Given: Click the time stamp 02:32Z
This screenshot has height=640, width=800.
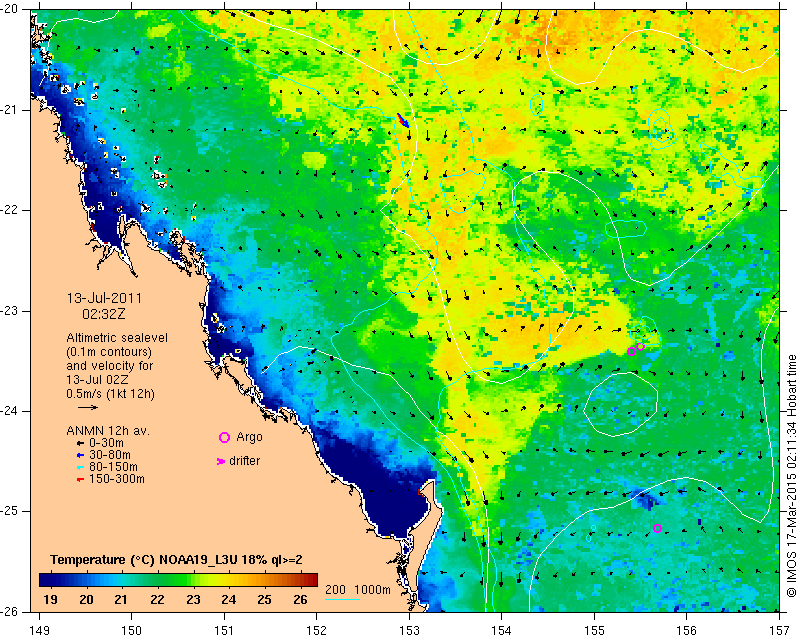Looking at the screenshot, I should (104, 314).
